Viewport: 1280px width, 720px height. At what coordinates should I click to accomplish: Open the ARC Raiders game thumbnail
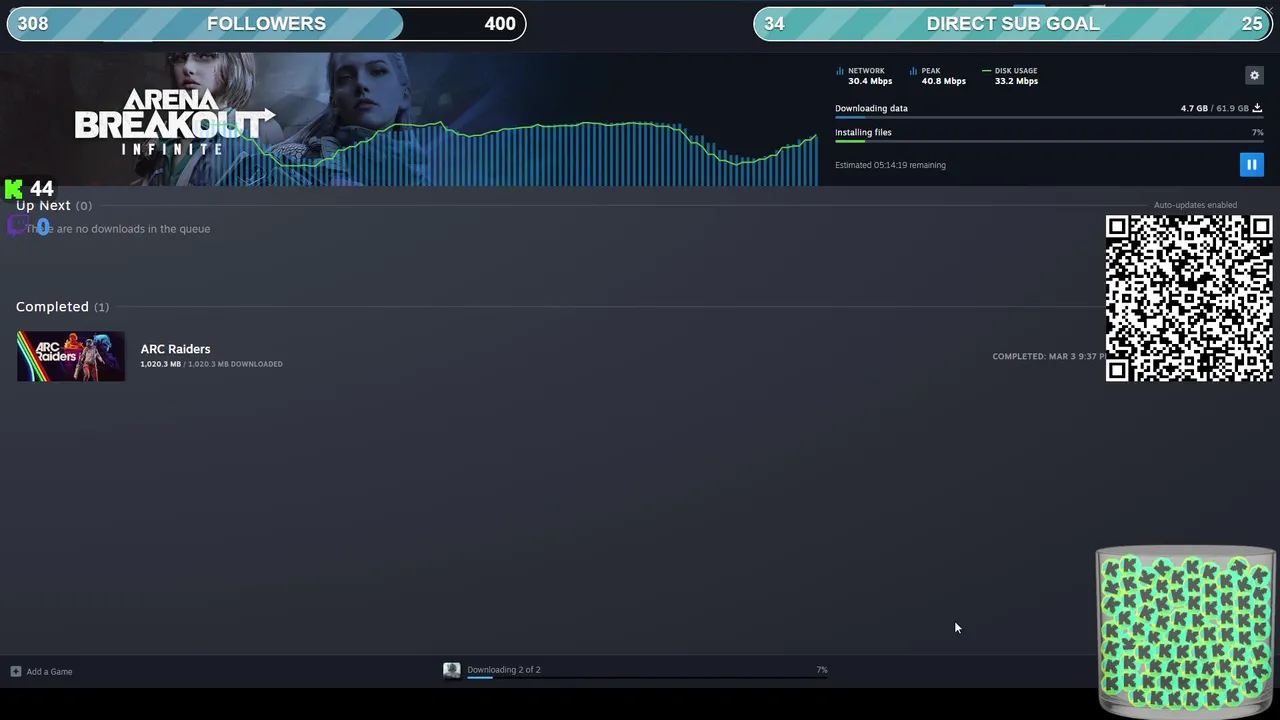coord(71,356)
